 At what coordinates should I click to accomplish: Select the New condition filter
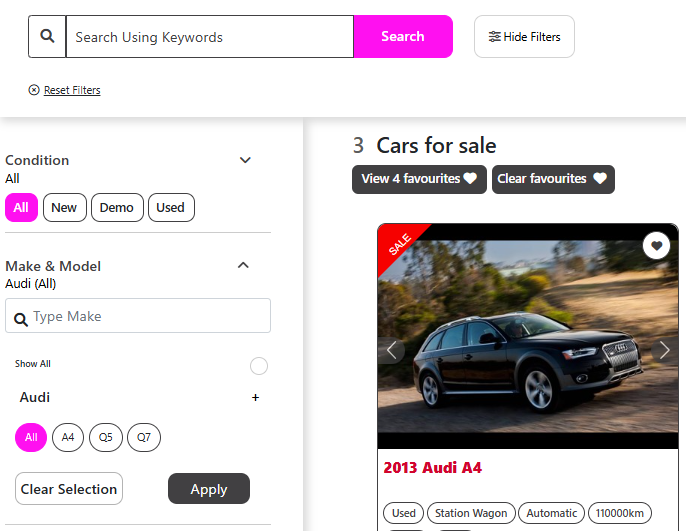tap(64, 208)
